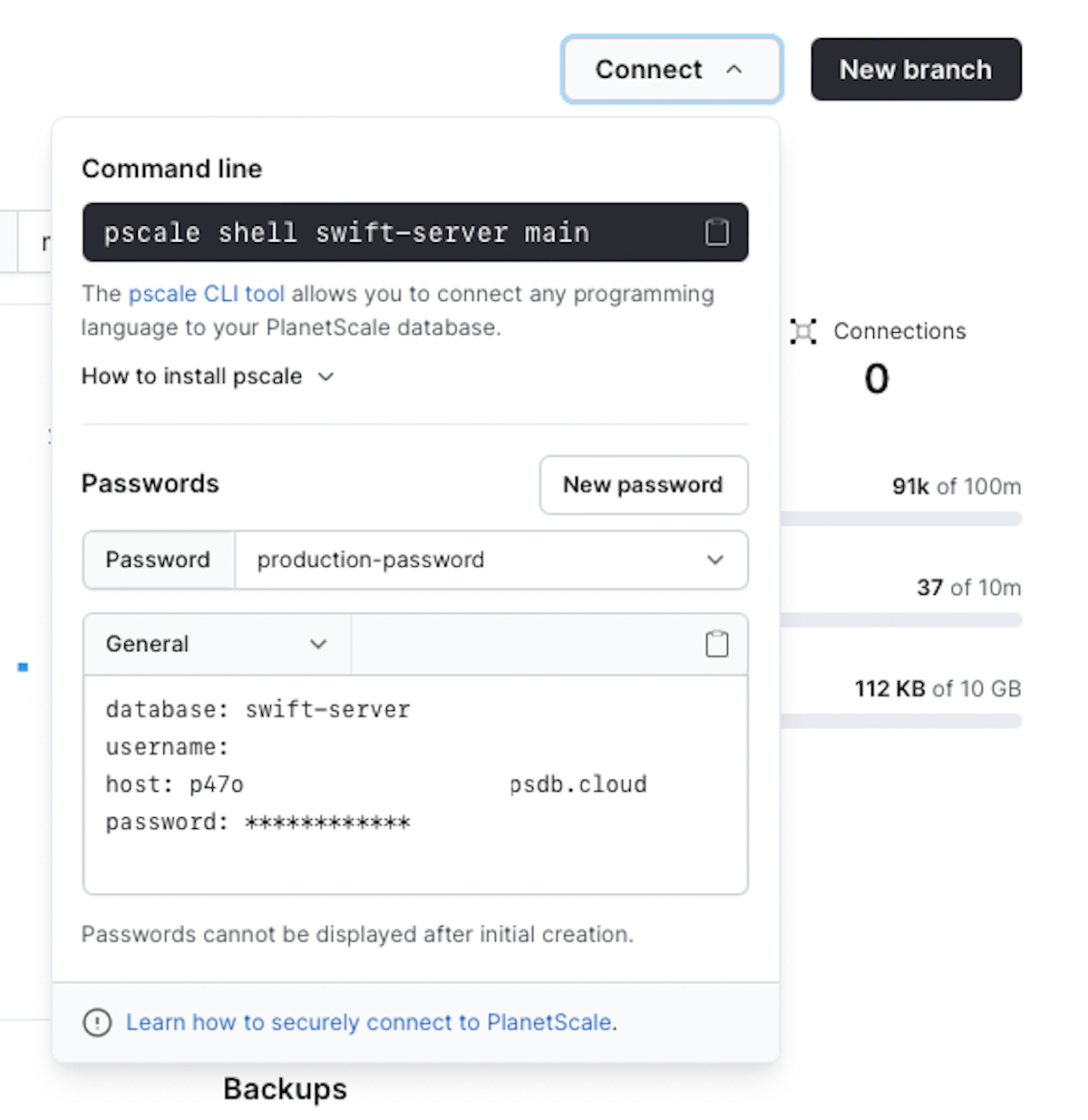
Task: Copy the General connection credentials
Action: [716, 644]
